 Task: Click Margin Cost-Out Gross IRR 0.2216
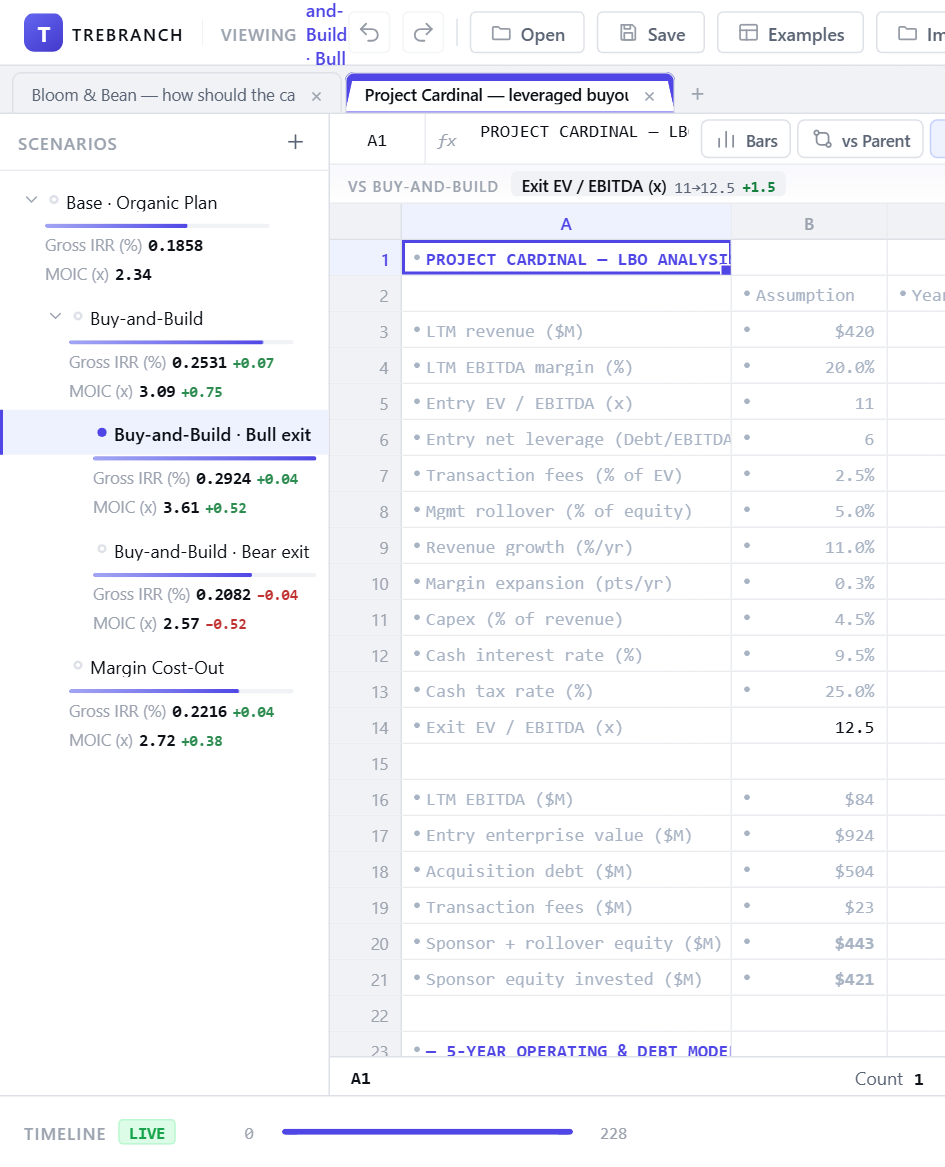pyautogui.click(x=199, y=712)
